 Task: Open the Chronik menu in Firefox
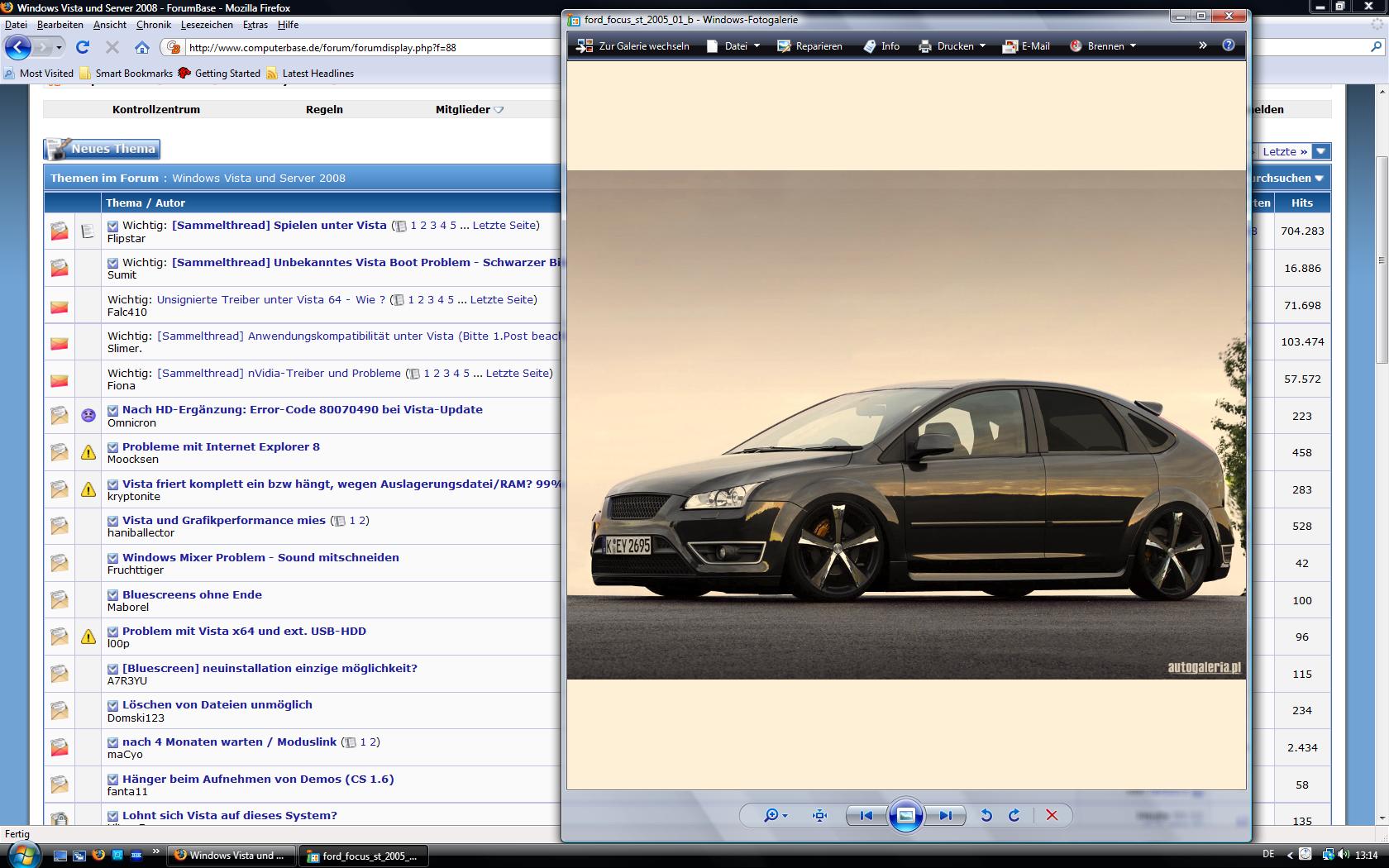pyautogui.click(x=154, y=25)
